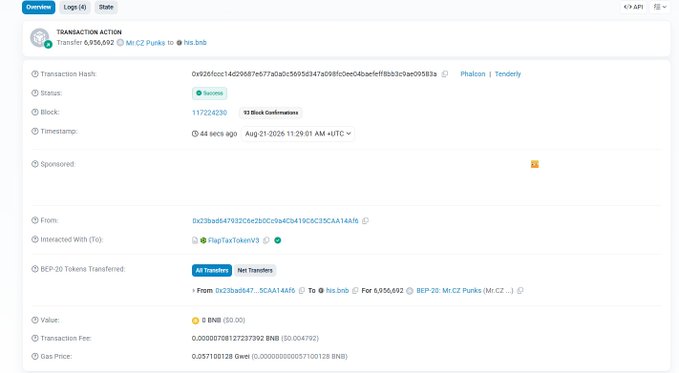The image size is (679, 373).
Task: Click the Success status badge
Action: 210,93
